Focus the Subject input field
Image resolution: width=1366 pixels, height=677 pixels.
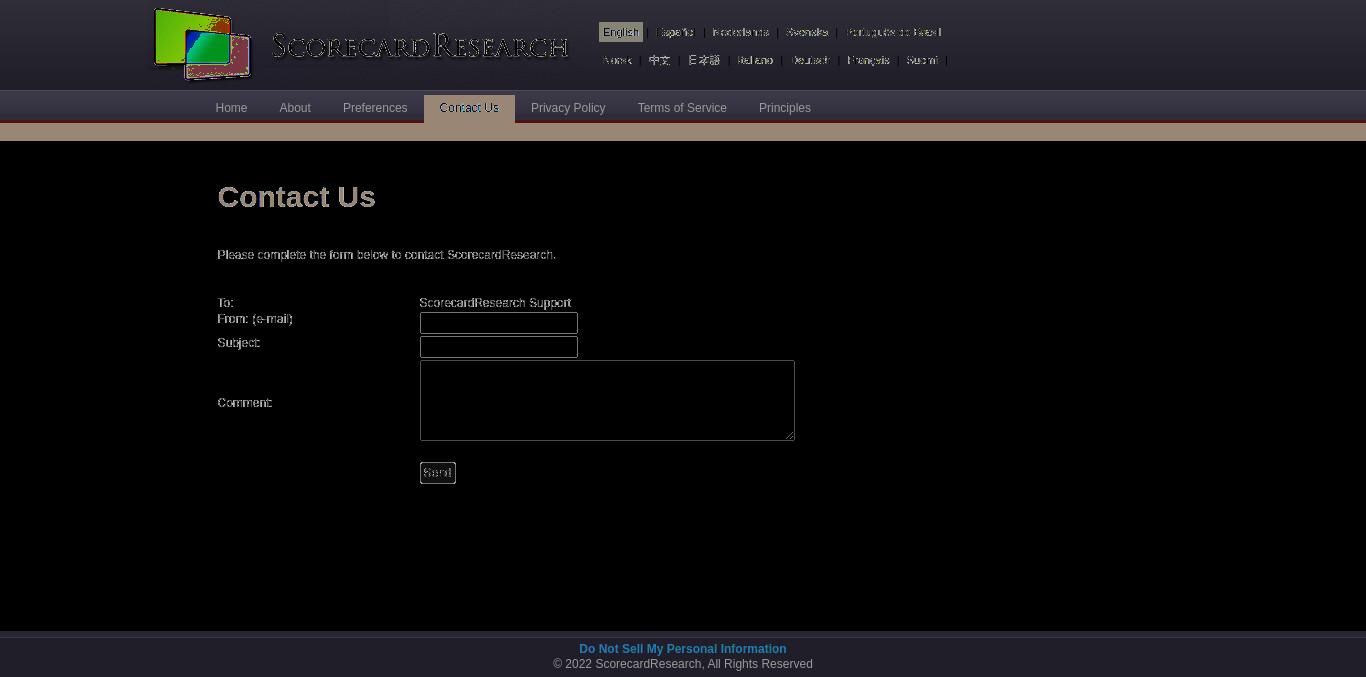499,347
